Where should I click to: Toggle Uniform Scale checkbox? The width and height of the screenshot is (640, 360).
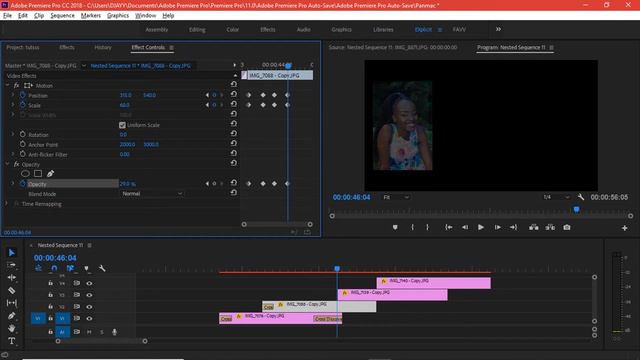point(122,125)
